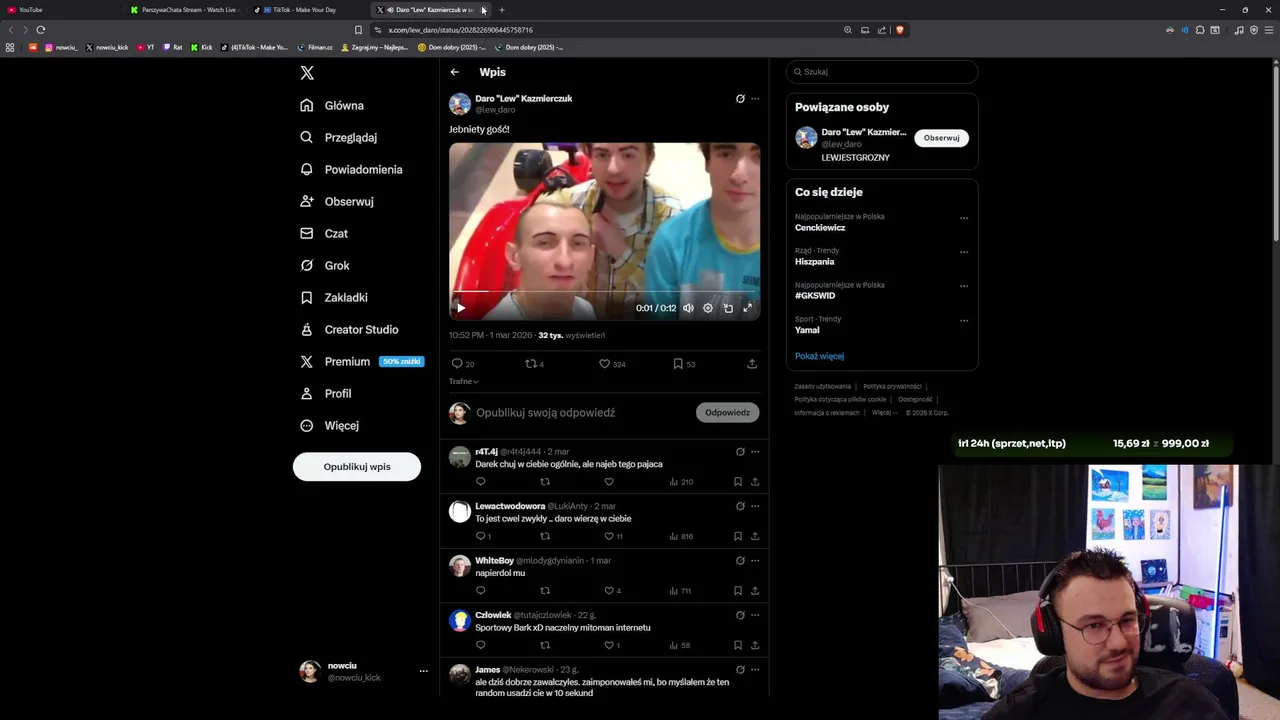1280x720 pixels.
Task: Open Przeglądaj in sidebar
Action: (x=339, y=137)
